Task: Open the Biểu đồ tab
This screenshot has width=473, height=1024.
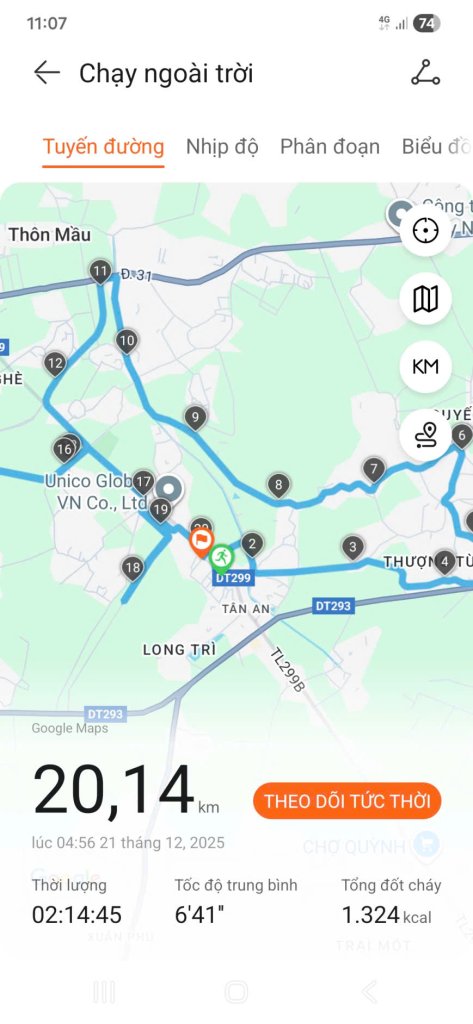Action: [436, 146]
